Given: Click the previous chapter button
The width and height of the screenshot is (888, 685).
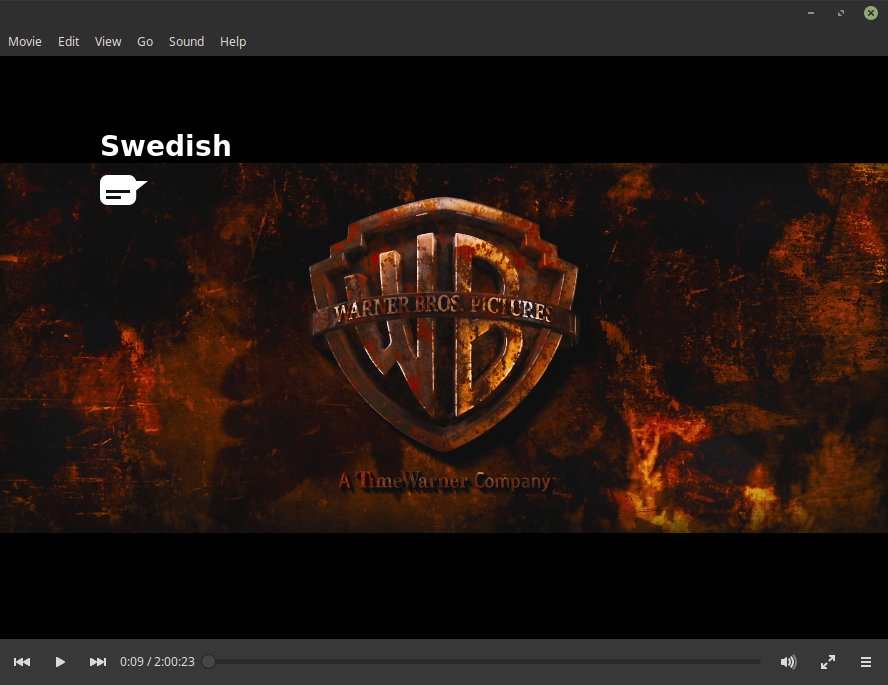Looking at the screenshot, I should click(x=22, y=662).
